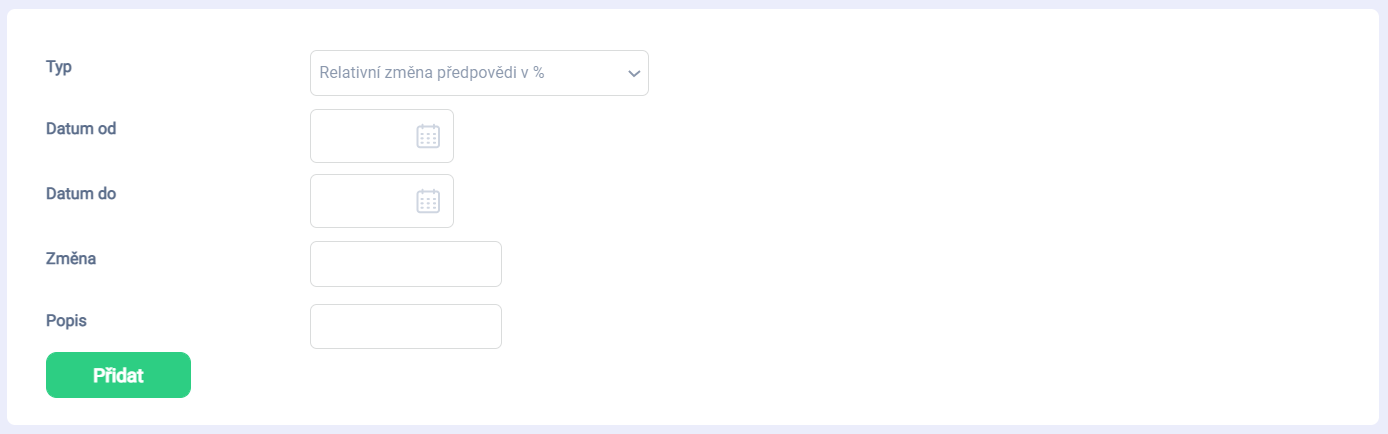Click the Přidat button

pyautogui.click(x=118, y=375)
